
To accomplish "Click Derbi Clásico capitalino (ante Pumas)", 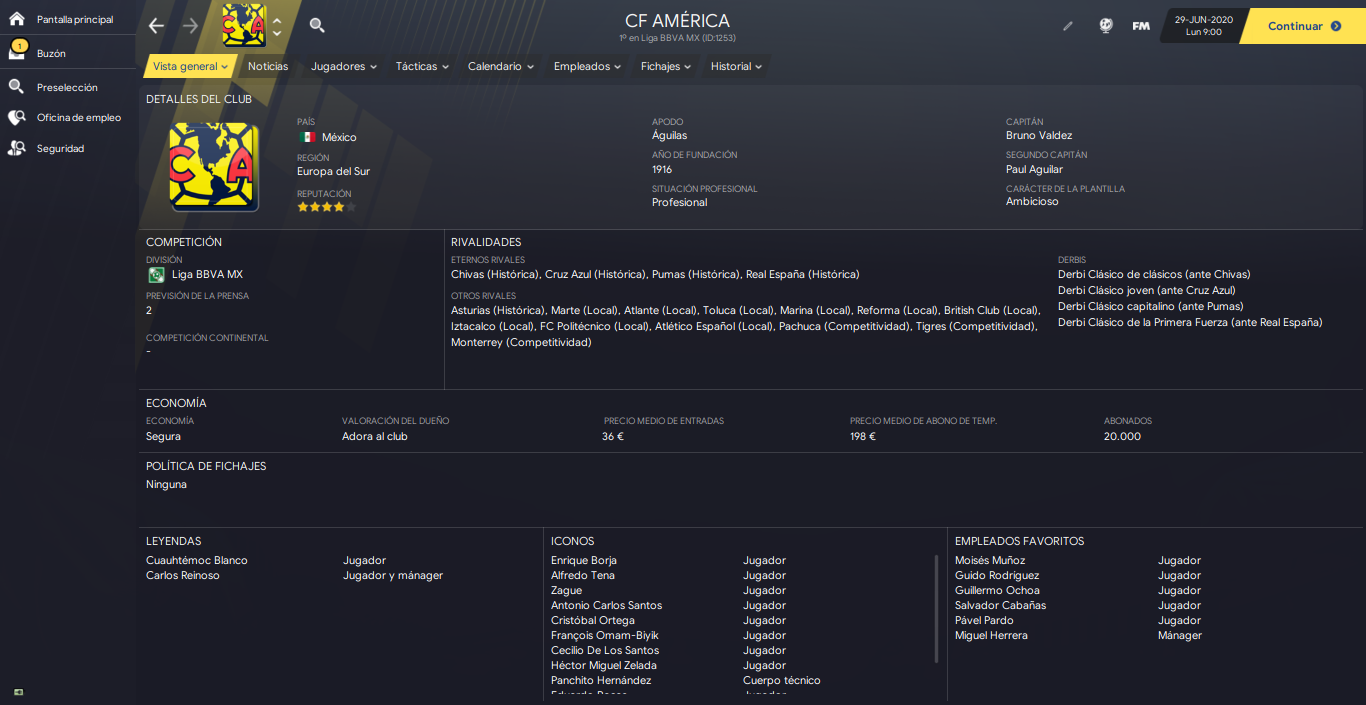I will [1151, 306].
